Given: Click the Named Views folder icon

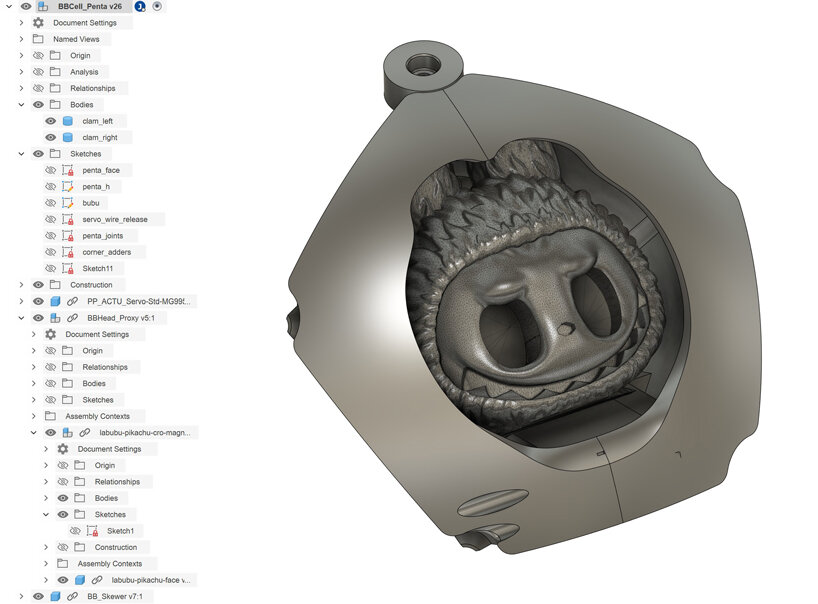Looking at the screenshot, I should click(x=38, y=39).
